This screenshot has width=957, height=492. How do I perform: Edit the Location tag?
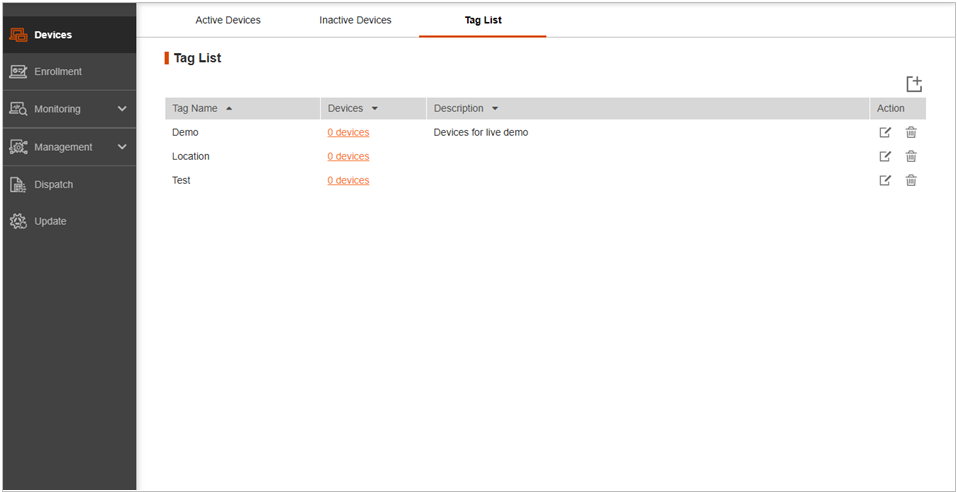tap(885, 156)
